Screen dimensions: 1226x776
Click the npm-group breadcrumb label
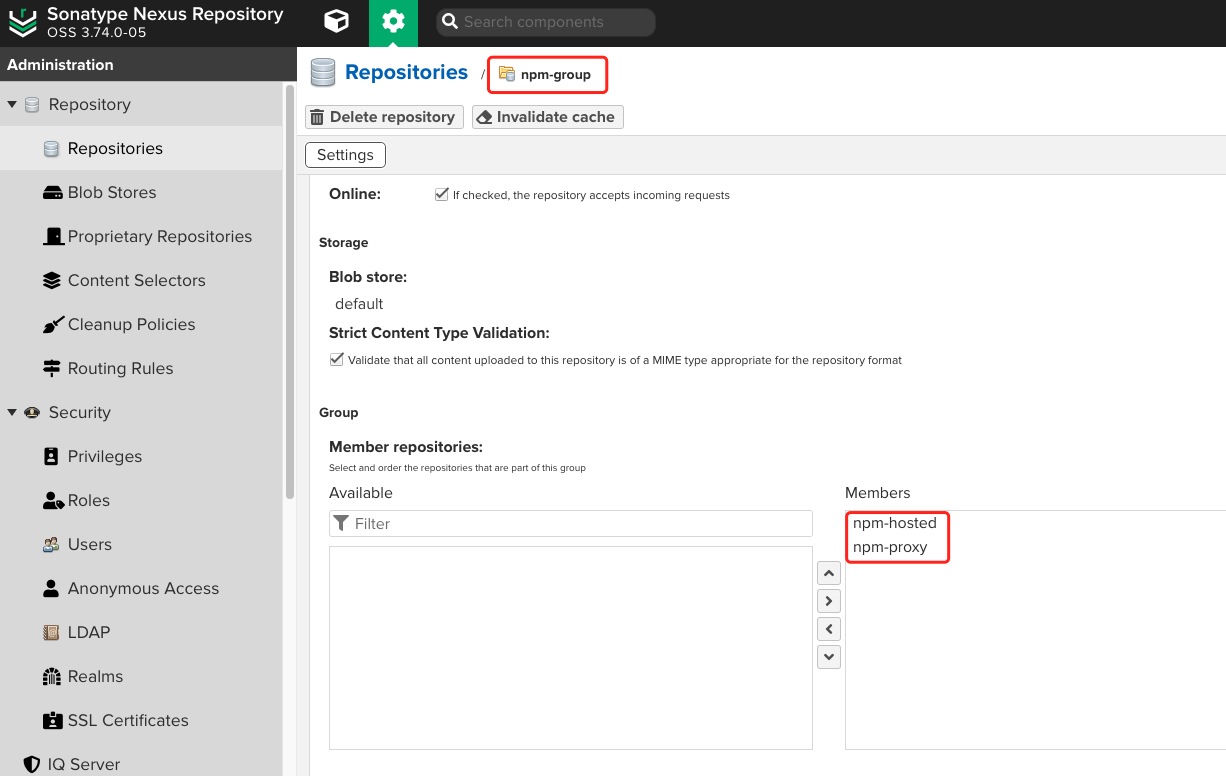(556, 74)
